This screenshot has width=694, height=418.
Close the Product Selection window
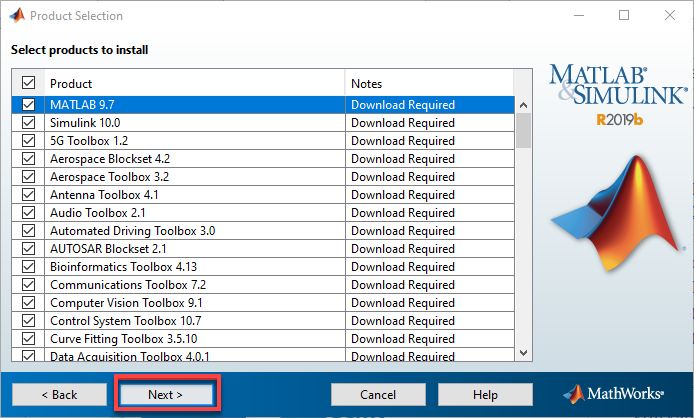pyautogui.click(x=670, y=15)
